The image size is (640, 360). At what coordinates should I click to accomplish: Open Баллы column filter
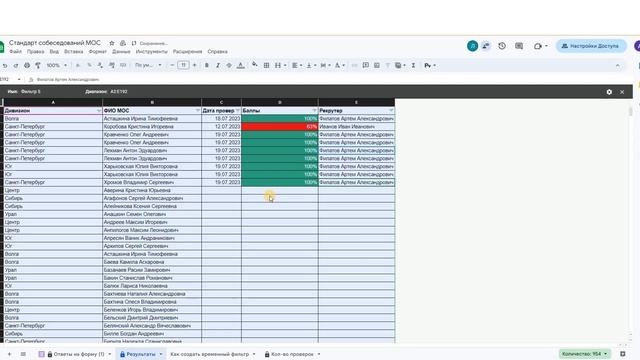pyautogui.click(x=315, y=111)
